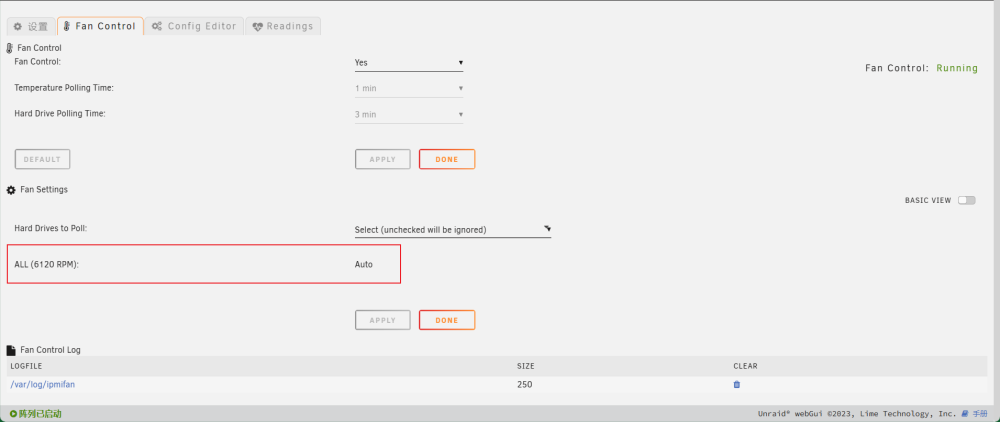Click the LOGFILE column header
The height and width of the screenshot is (422, 1000).
[x=26, y=366]
